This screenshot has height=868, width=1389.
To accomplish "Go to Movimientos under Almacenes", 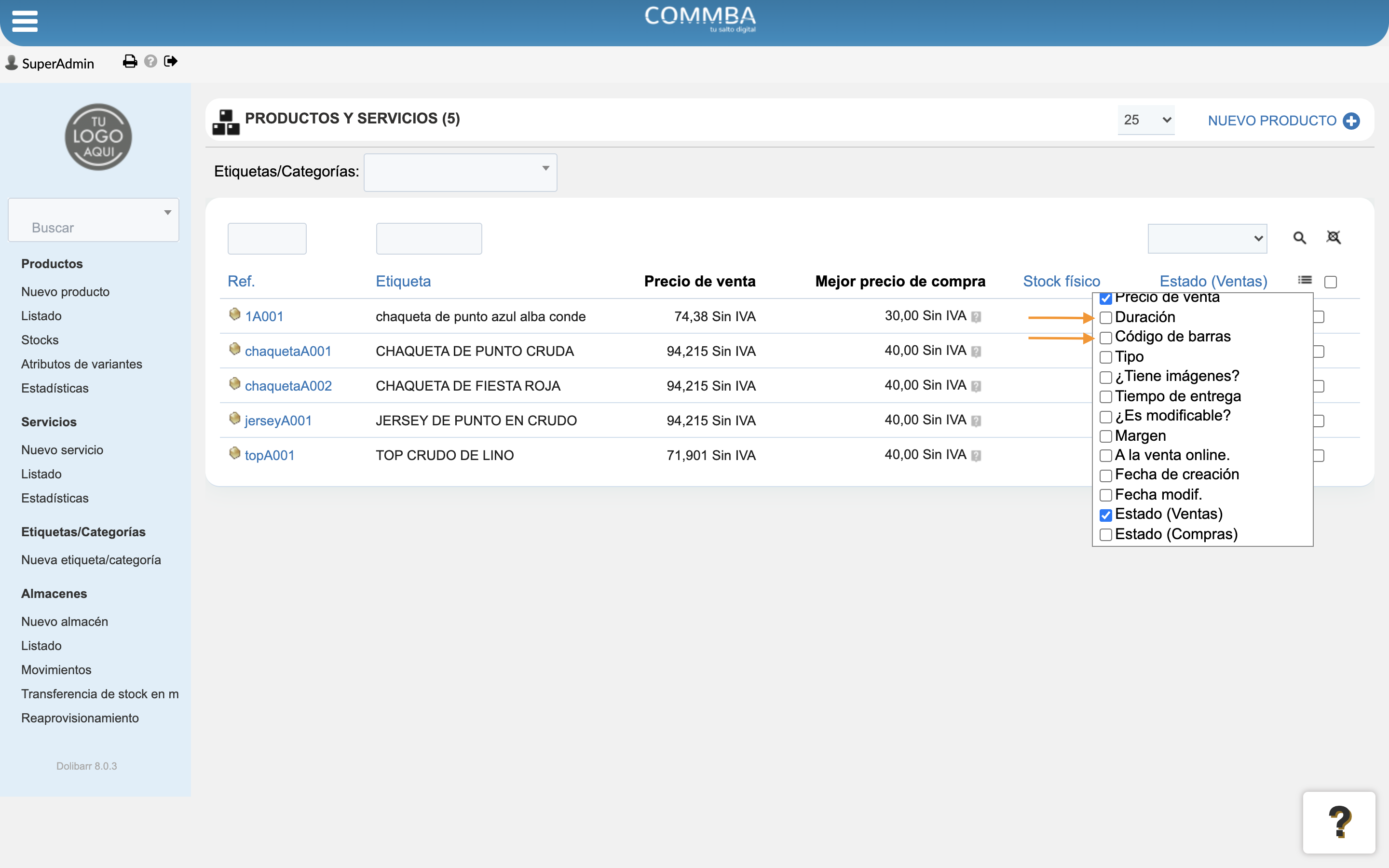I will (x=56, y=669).
